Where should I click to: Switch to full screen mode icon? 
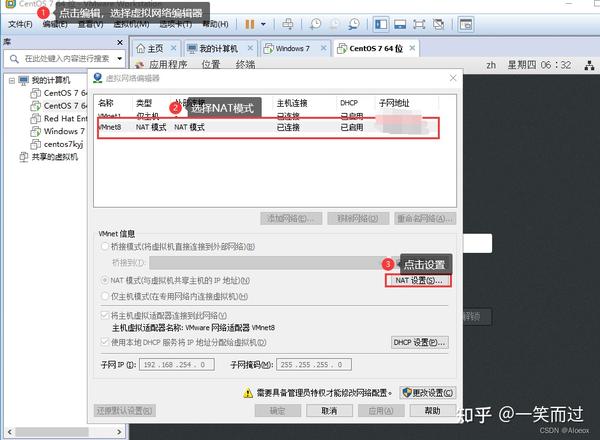point(419,24)
